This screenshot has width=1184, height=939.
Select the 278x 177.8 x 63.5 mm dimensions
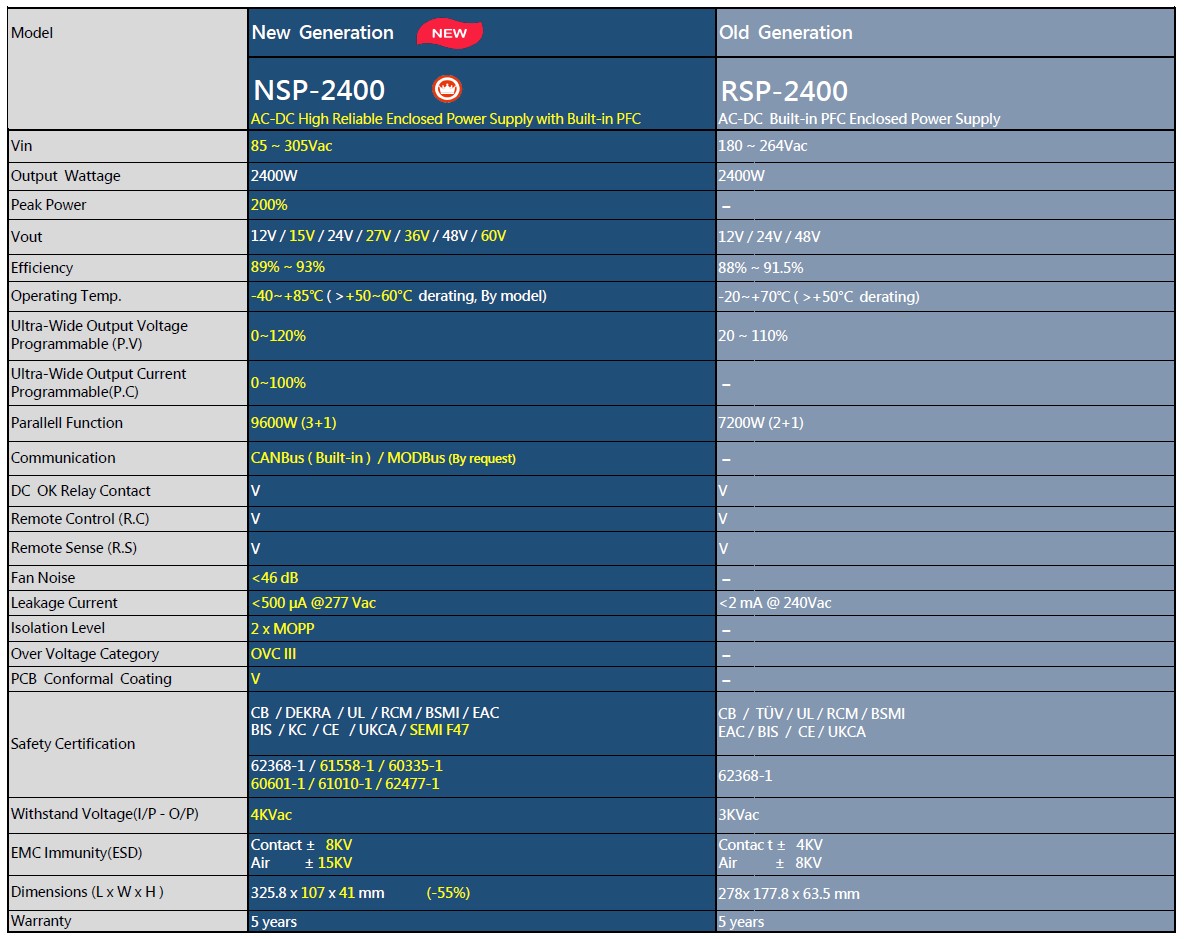(788, 894)
